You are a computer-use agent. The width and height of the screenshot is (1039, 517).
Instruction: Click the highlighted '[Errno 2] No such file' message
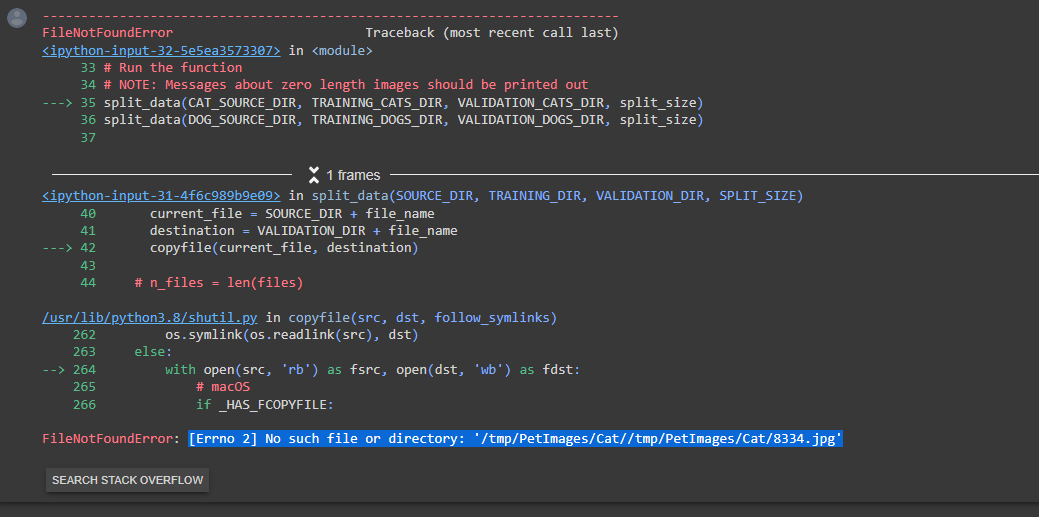click(x=516, y=438)
